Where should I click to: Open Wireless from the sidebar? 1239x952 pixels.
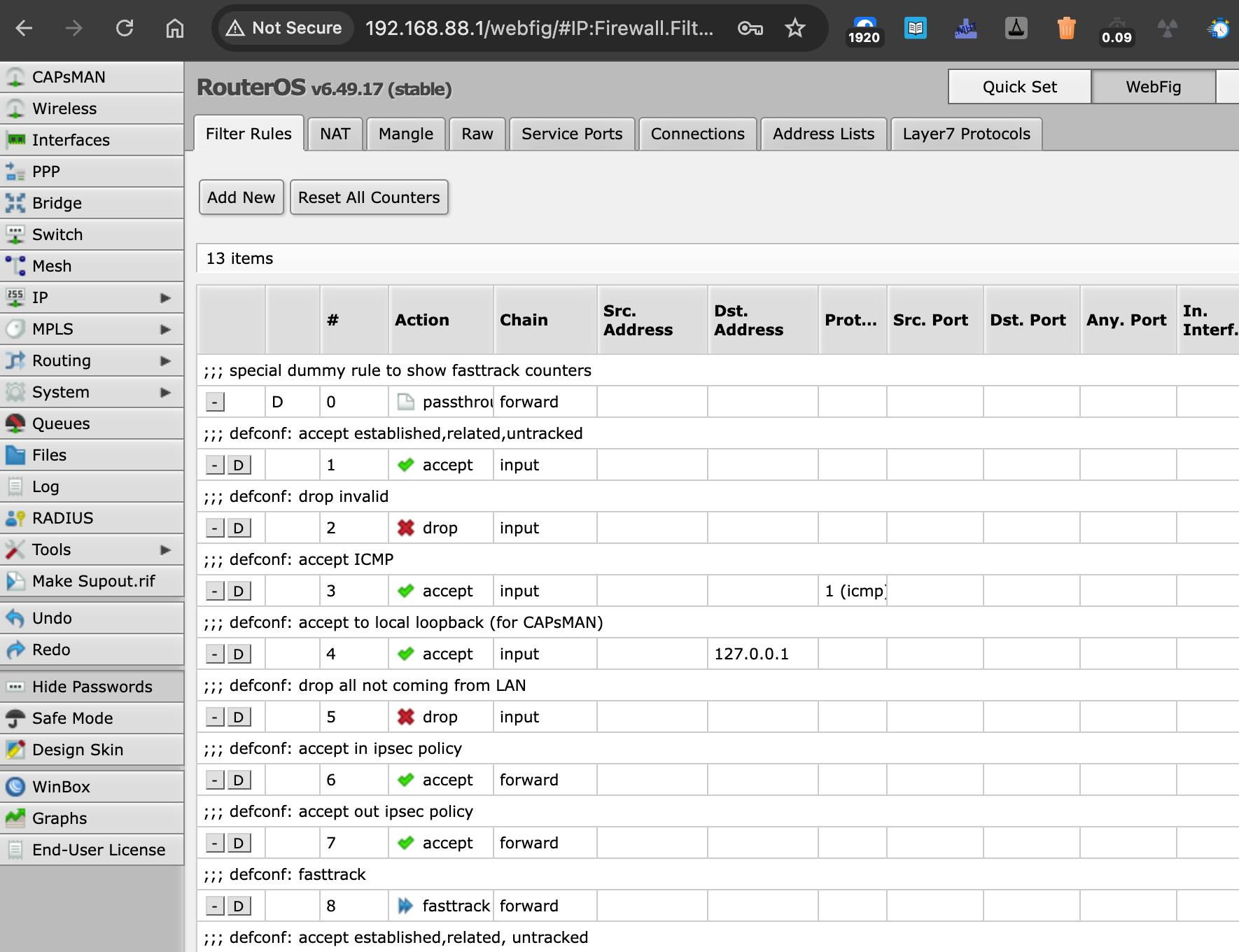point(92,108)
